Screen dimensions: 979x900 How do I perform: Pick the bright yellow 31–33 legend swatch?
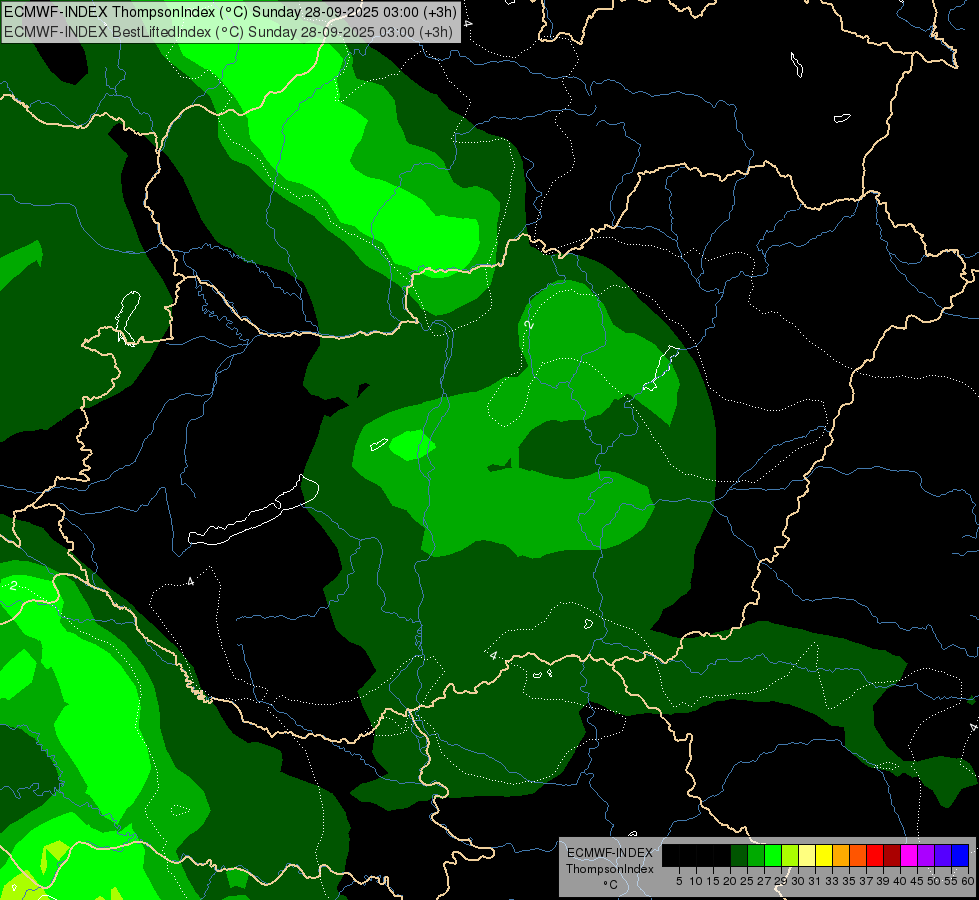click(x=824, y=855)
